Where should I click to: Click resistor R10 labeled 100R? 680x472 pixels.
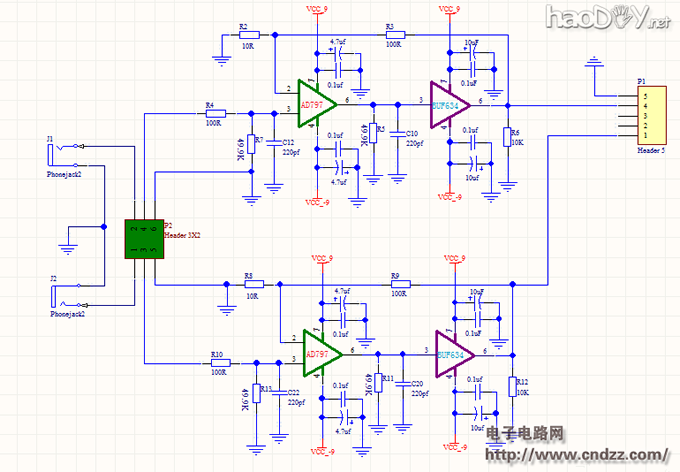point(218,363)
